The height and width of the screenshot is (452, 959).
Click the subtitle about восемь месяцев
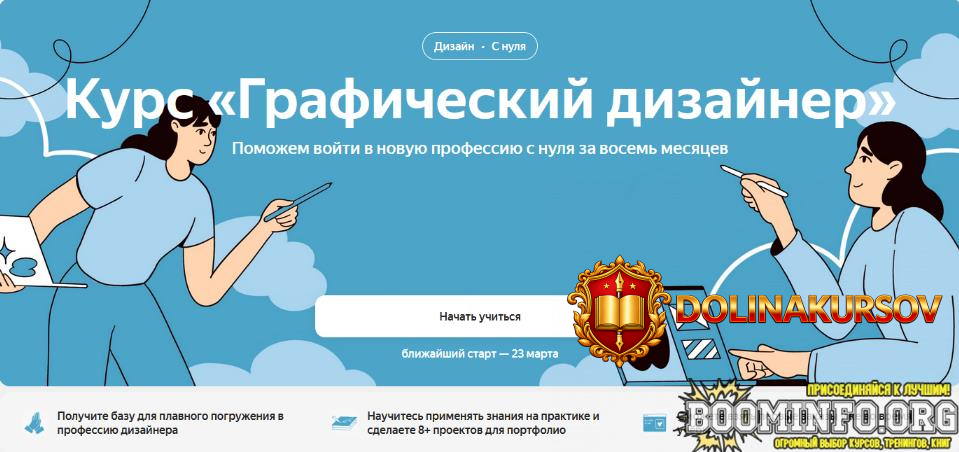point(480,148)
